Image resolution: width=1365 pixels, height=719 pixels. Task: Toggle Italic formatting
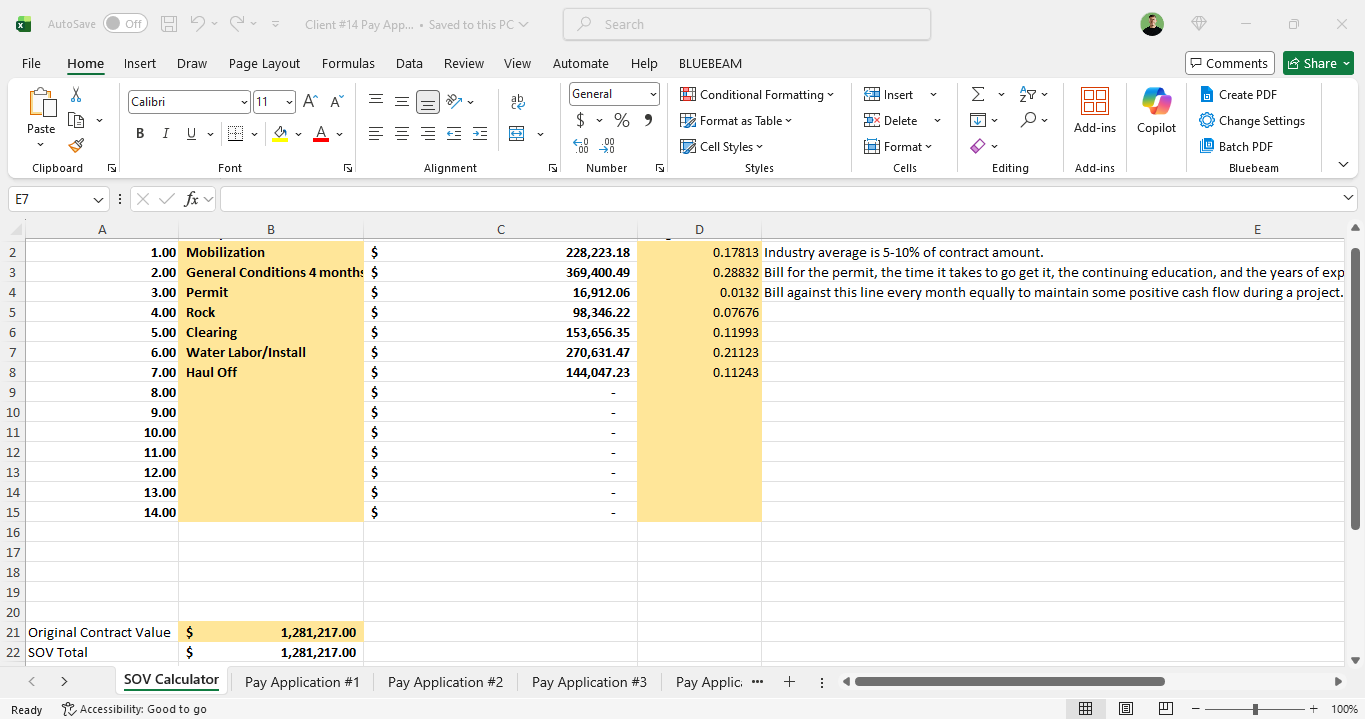point(165,134)
